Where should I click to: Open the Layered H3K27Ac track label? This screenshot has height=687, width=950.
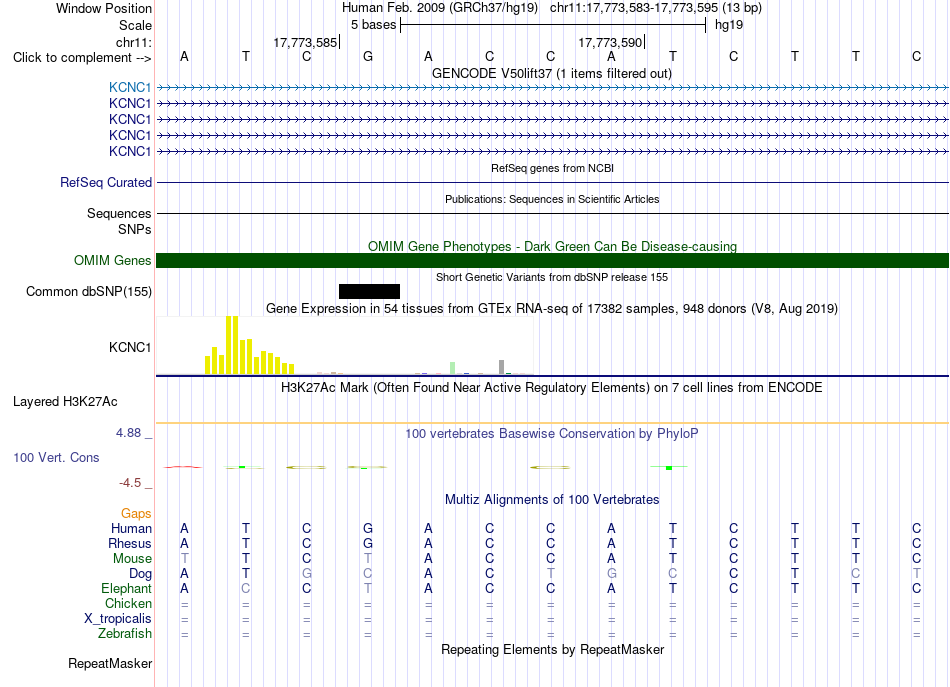click(x=65, y=402)
